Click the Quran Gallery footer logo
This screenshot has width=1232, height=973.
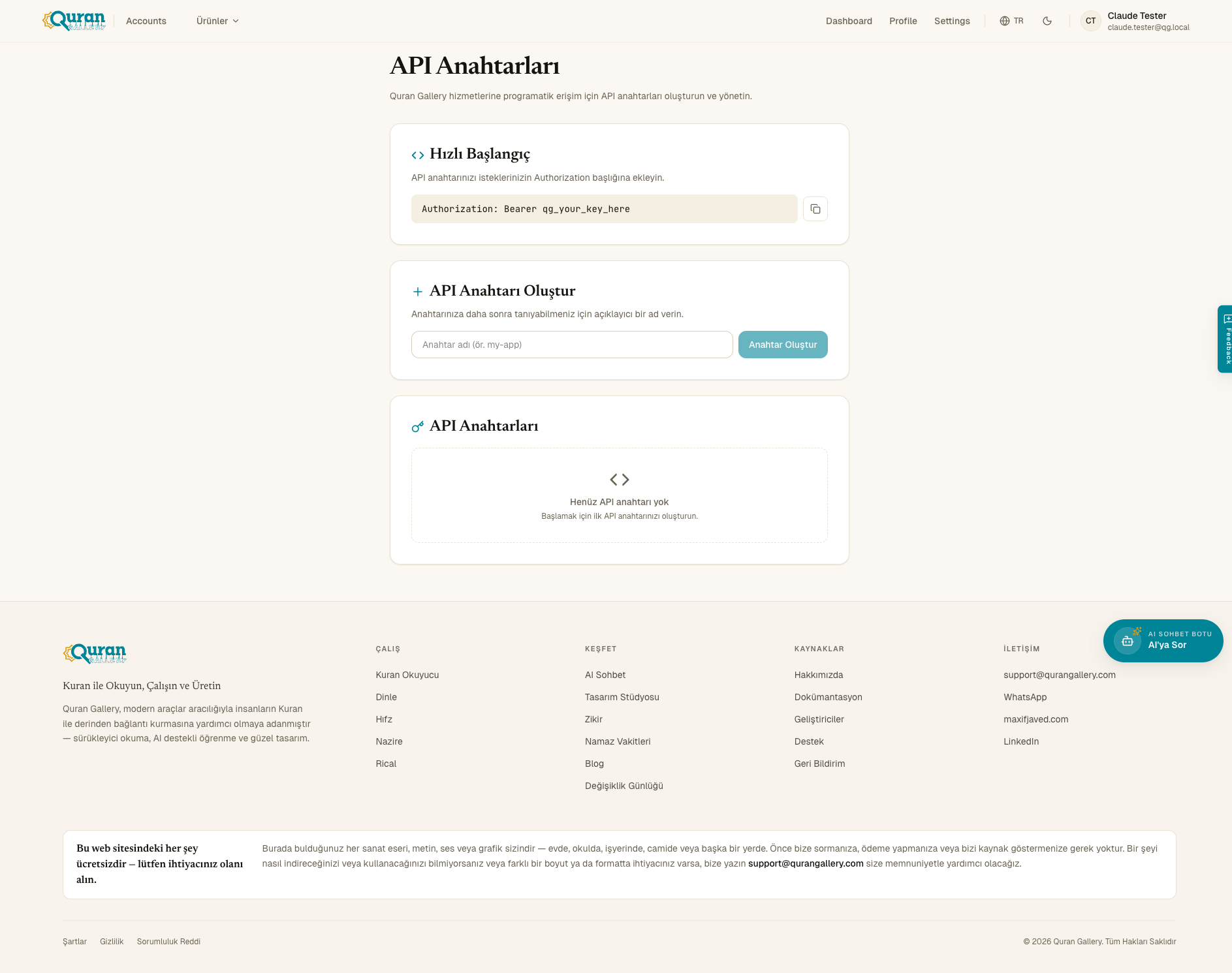click(95, 653)
